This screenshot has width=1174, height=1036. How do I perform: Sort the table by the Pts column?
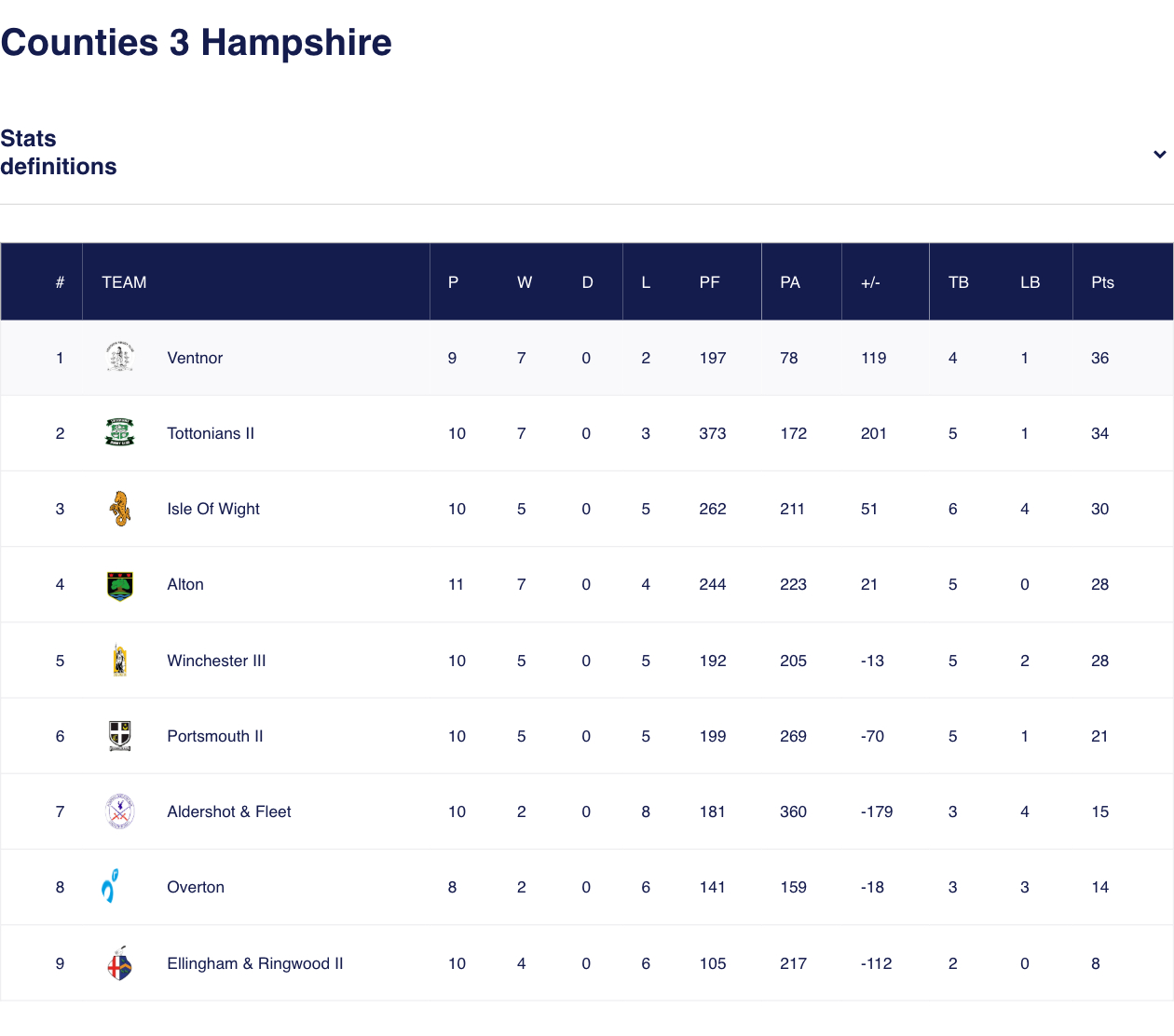[x=1102, y=281]
